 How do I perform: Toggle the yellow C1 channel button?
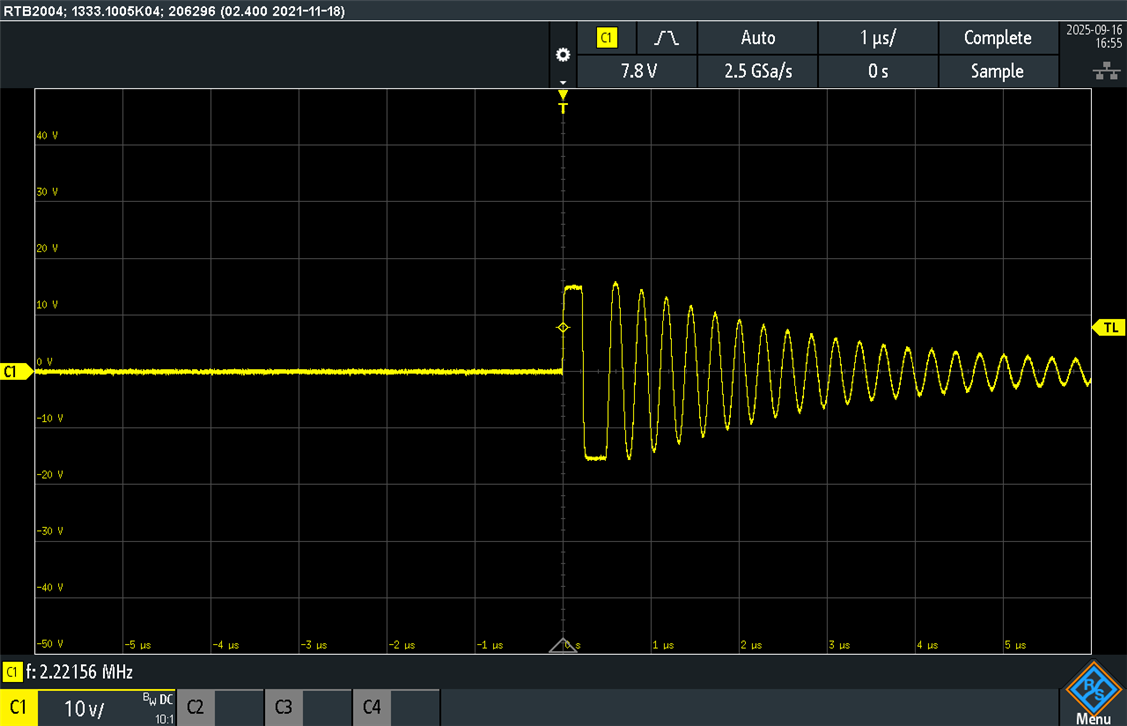click(19, 707)
